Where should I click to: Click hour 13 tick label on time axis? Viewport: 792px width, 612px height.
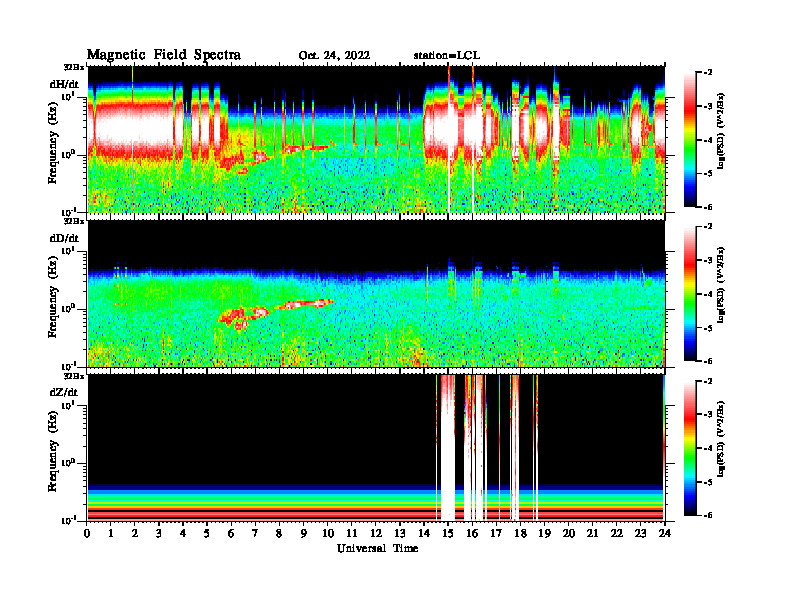(x=400, y=534)
